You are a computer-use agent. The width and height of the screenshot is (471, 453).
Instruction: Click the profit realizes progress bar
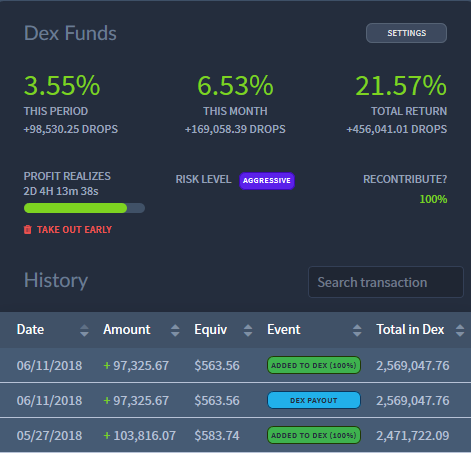coord(84,208)
